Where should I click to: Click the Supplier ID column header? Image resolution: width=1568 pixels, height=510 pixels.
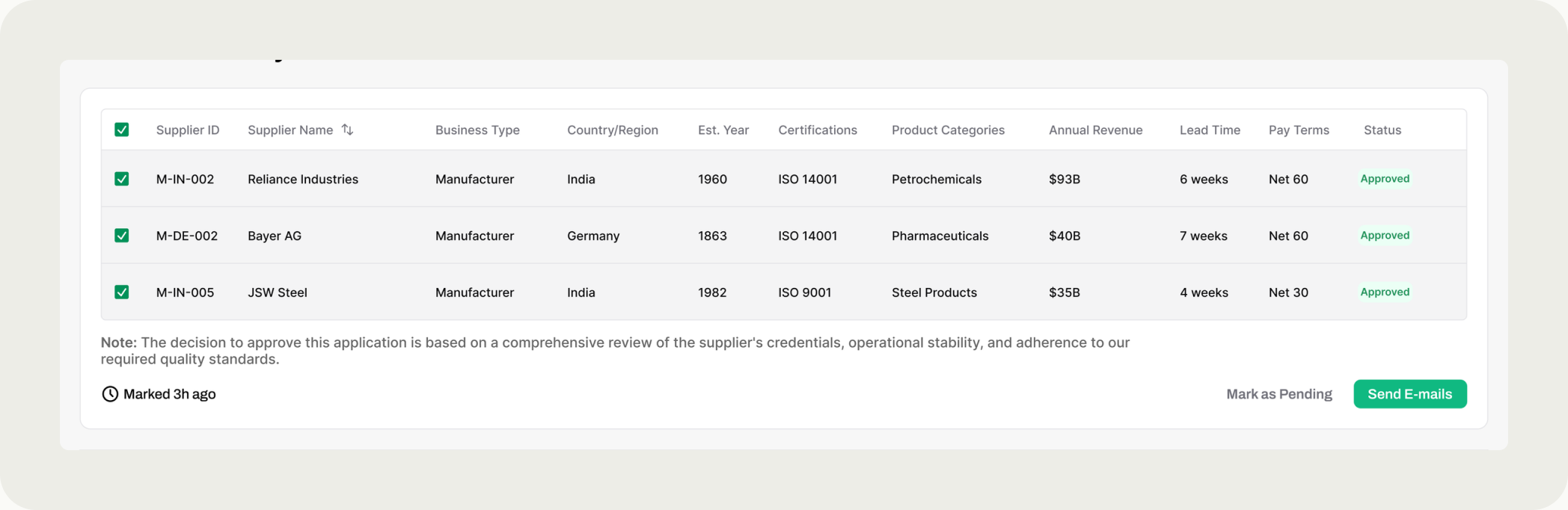(x=188, y=130)
